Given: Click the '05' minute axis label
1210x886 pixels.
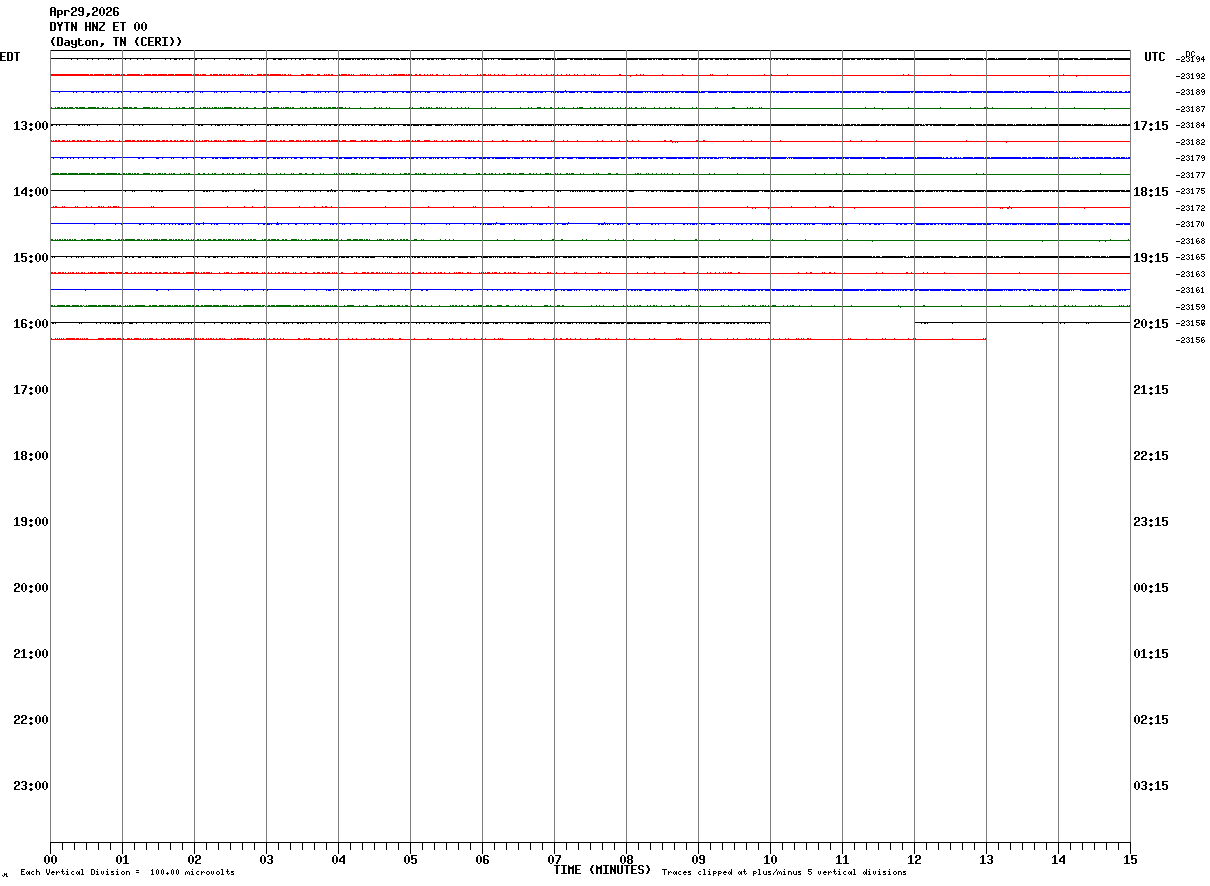Looking at the screenshot, I should [x=410, y=859].
